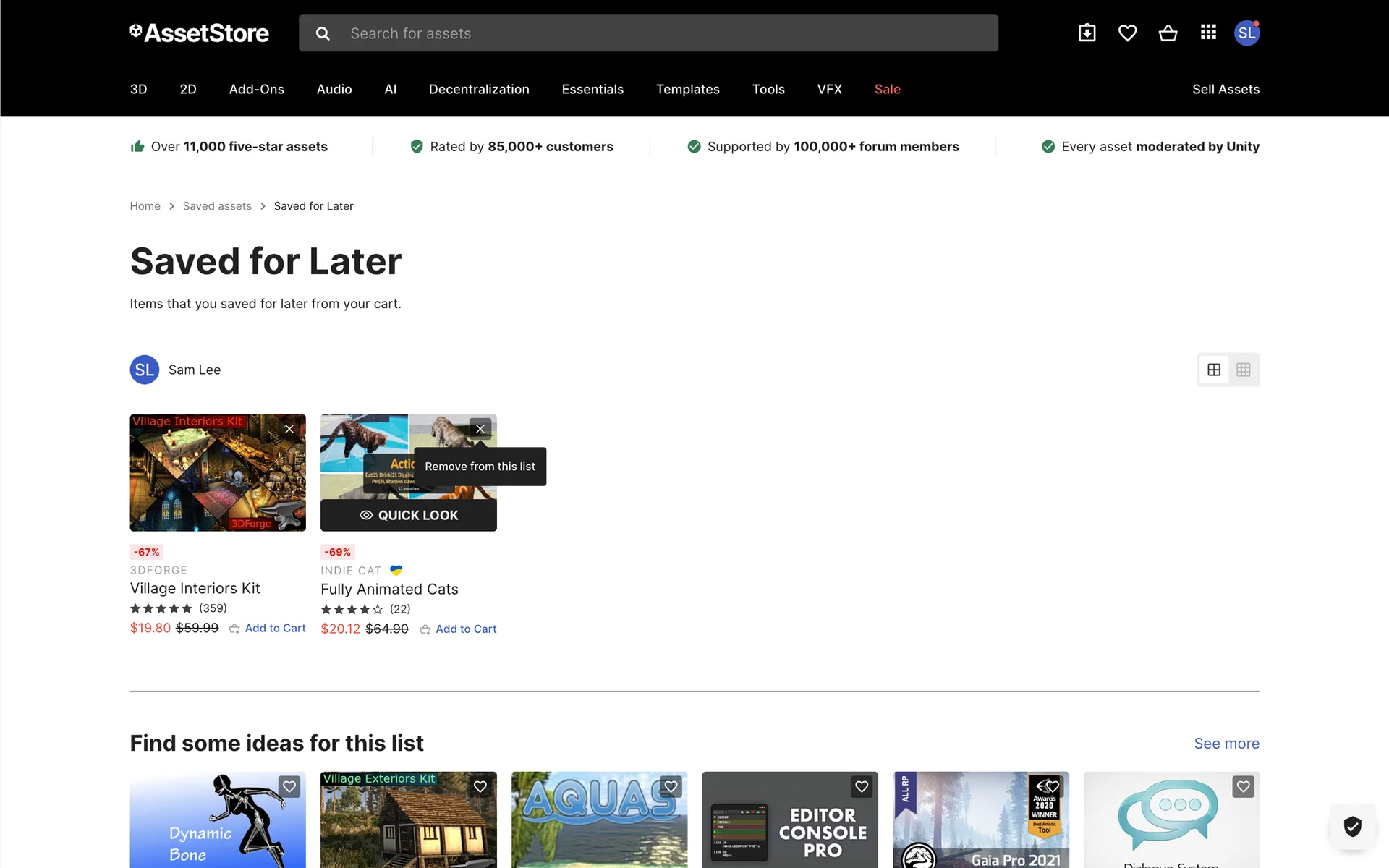
Task: Favorite the Dynamic Bone asset
Action: click(289, 786)
